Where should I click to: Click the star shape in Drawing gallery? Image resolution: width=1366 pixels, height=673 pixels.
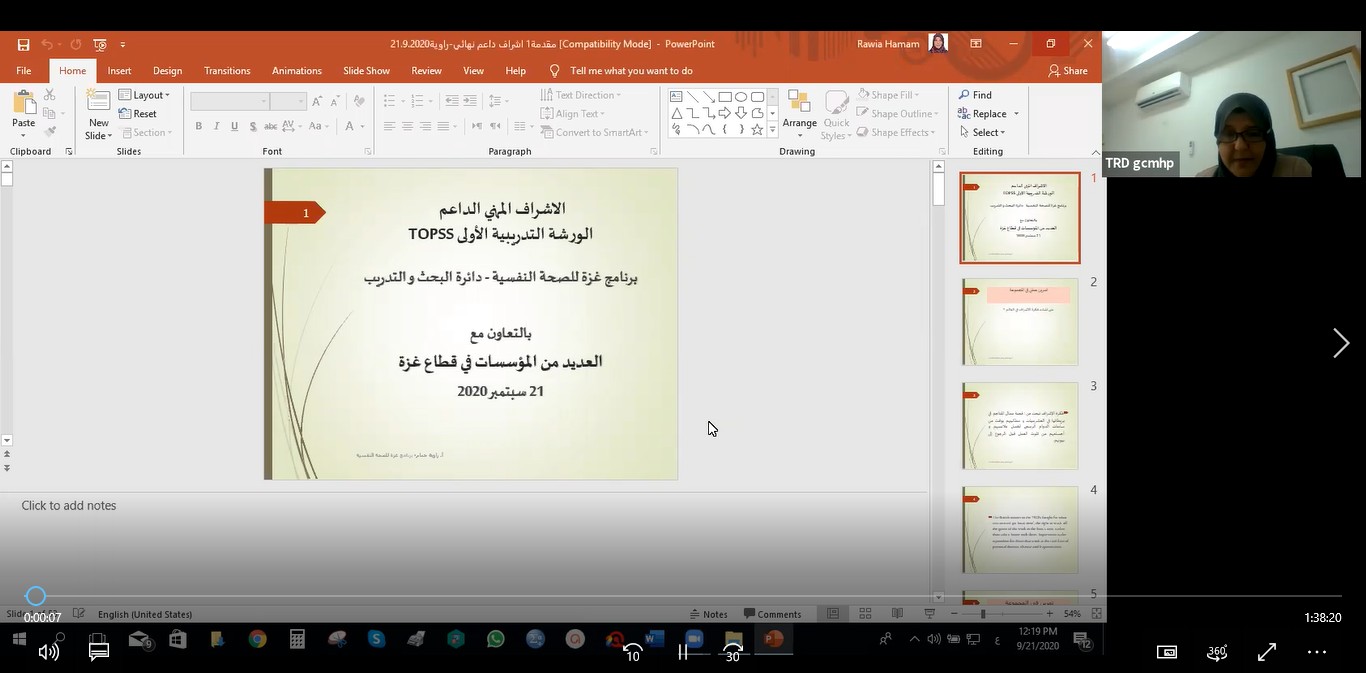tap(757, 130)
